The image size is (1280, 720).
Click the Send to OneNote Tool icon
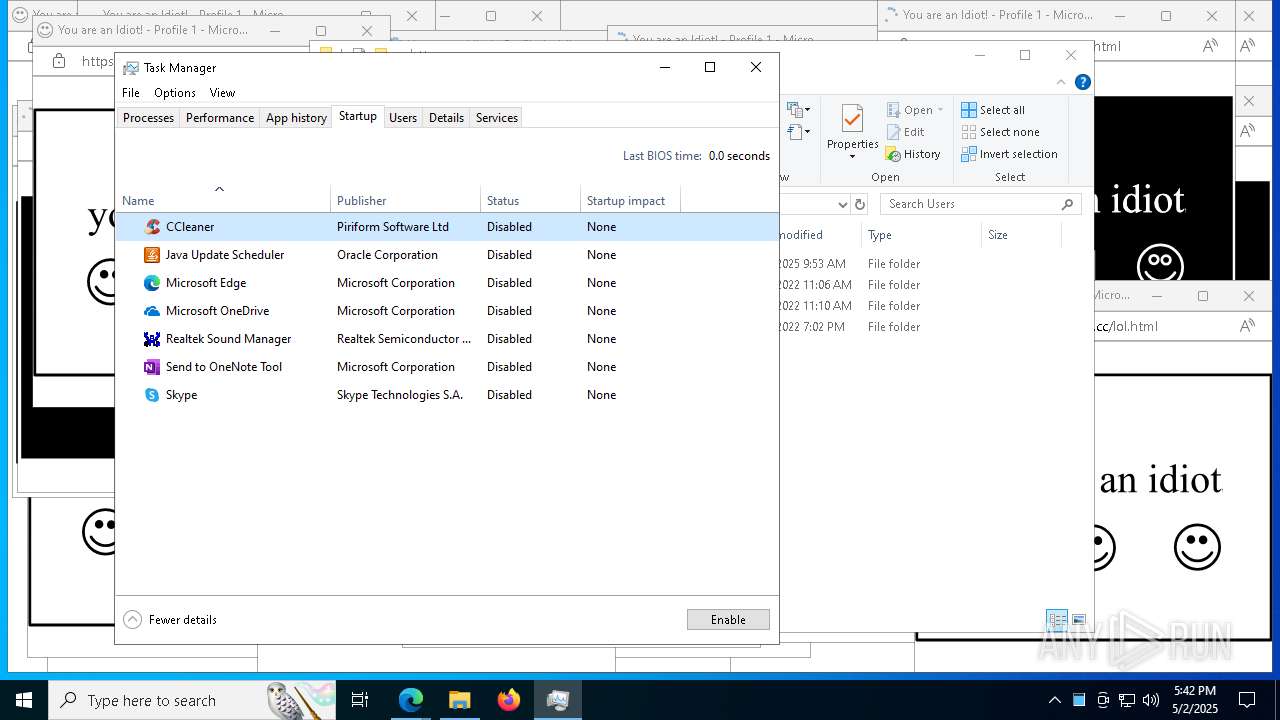click(x=152, y=367)
